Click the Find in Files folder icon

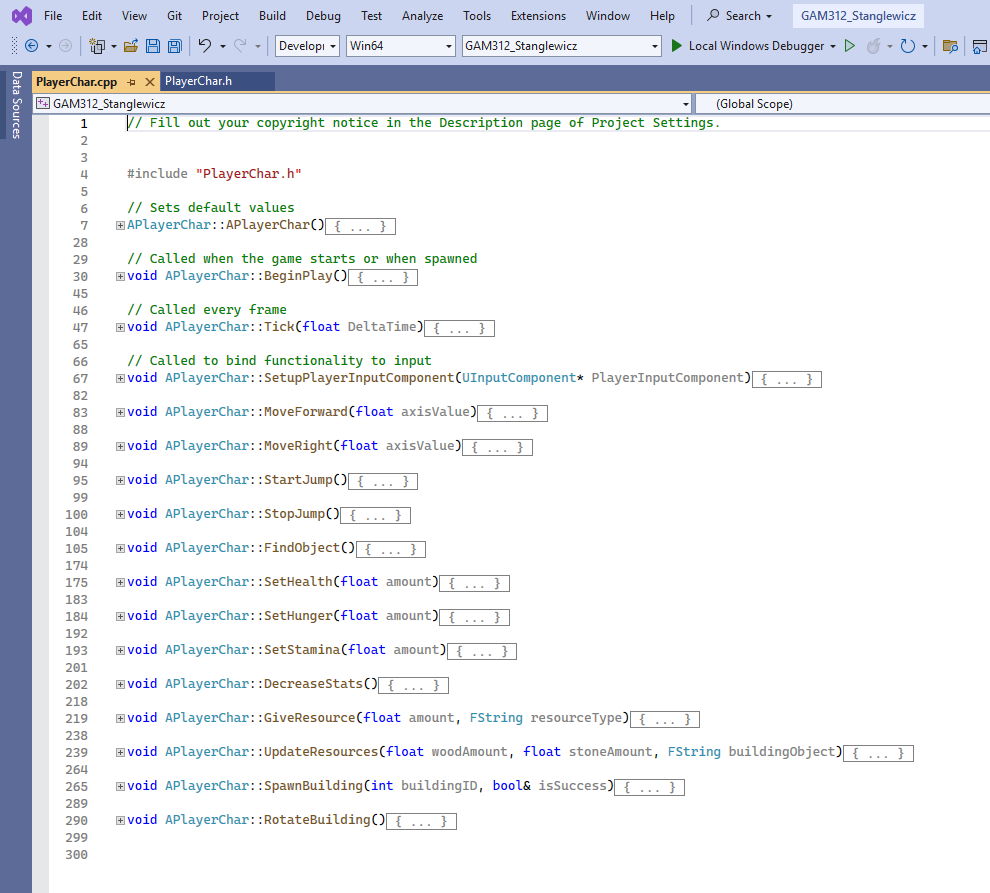[x=950, y=45]
